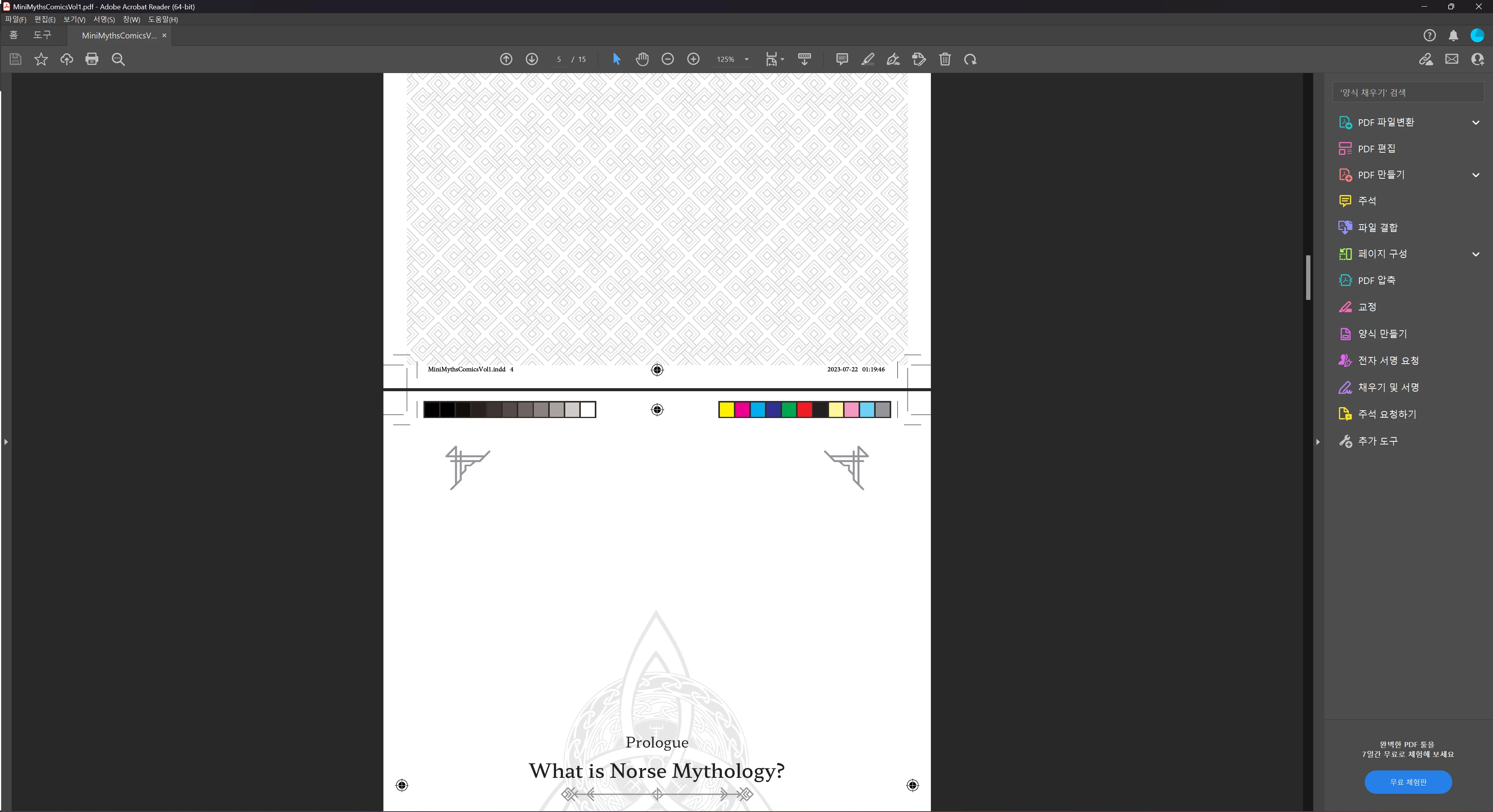The width and height of the screenshot is (1493, 812).
Task: Collapse the right tools pane arrow
Action: coord(1317,442)
